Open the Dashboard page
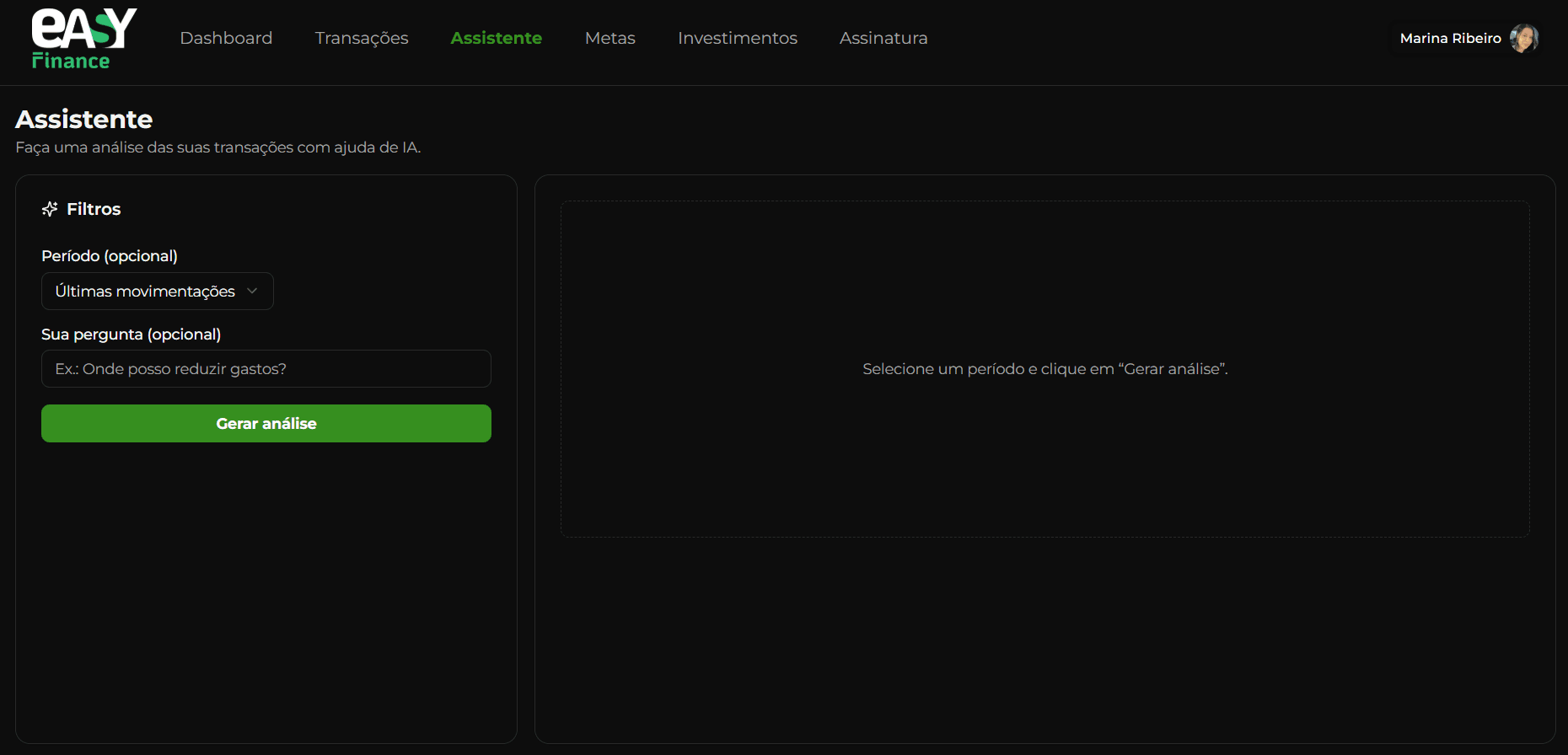 point(226,38)
